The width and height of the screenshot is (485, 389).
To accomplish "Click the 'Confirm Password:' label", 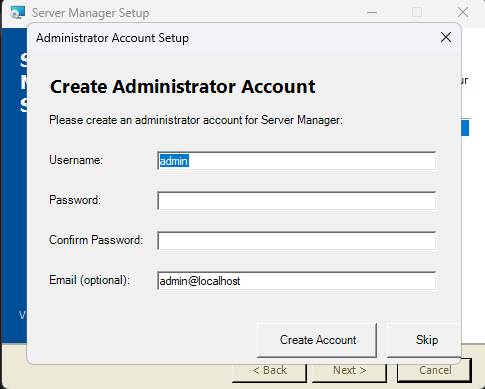I will click(96, 240).
